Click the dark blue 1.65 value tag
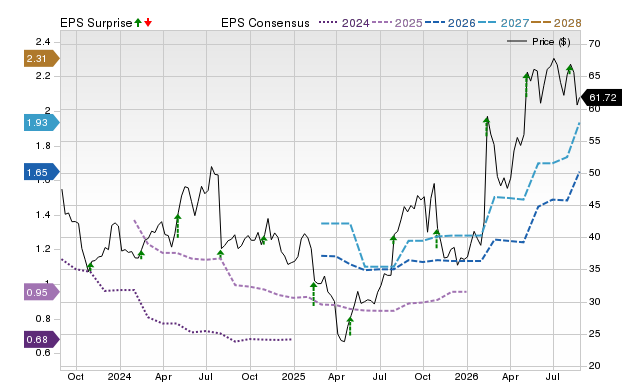 42,172
